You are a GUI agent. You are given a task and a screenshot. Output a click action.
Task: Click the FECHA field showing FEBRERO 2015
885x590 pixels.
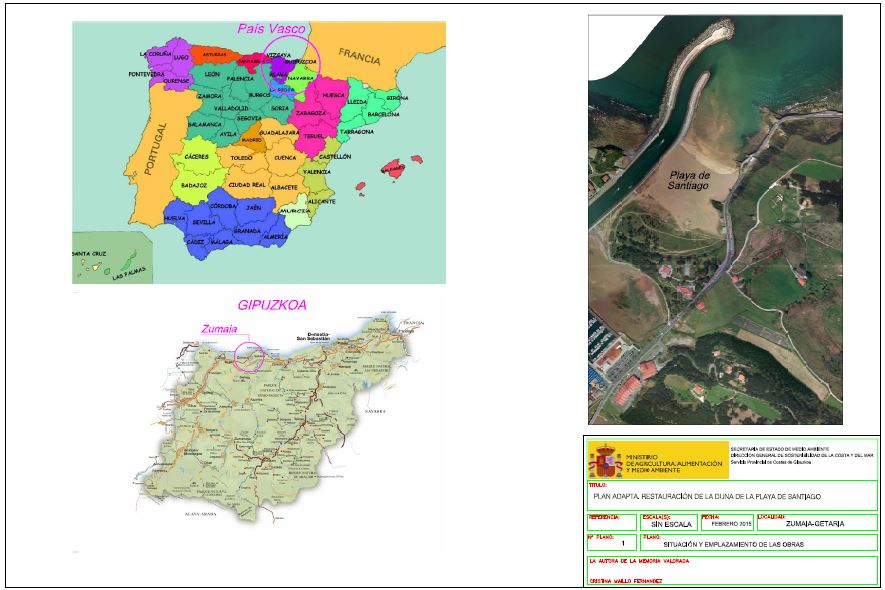(726, 522)
